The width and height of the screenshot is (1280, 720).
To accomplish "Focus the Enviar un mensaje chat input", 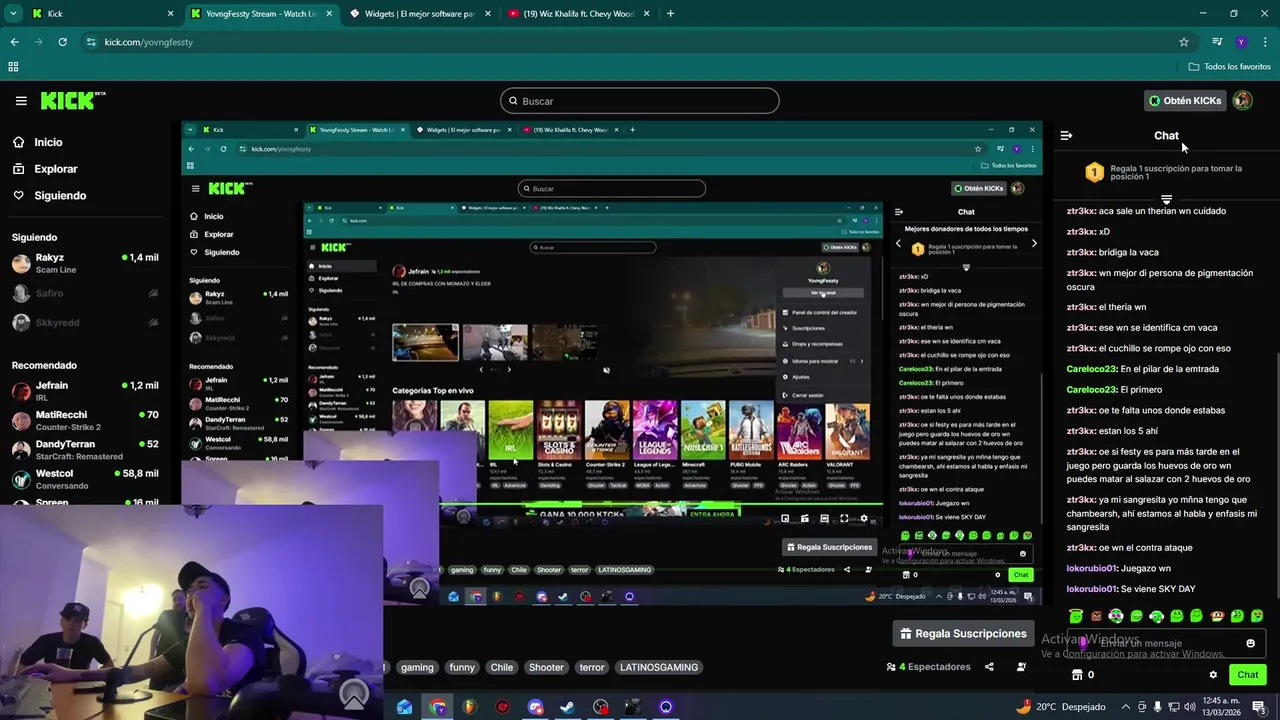I will tap(1168, 643).
